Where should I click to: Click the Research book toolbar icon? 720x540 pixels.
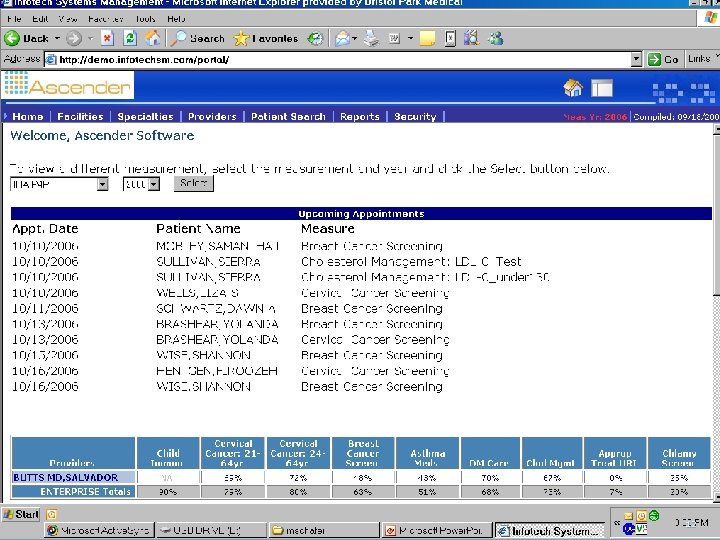(x=472, y=39)
